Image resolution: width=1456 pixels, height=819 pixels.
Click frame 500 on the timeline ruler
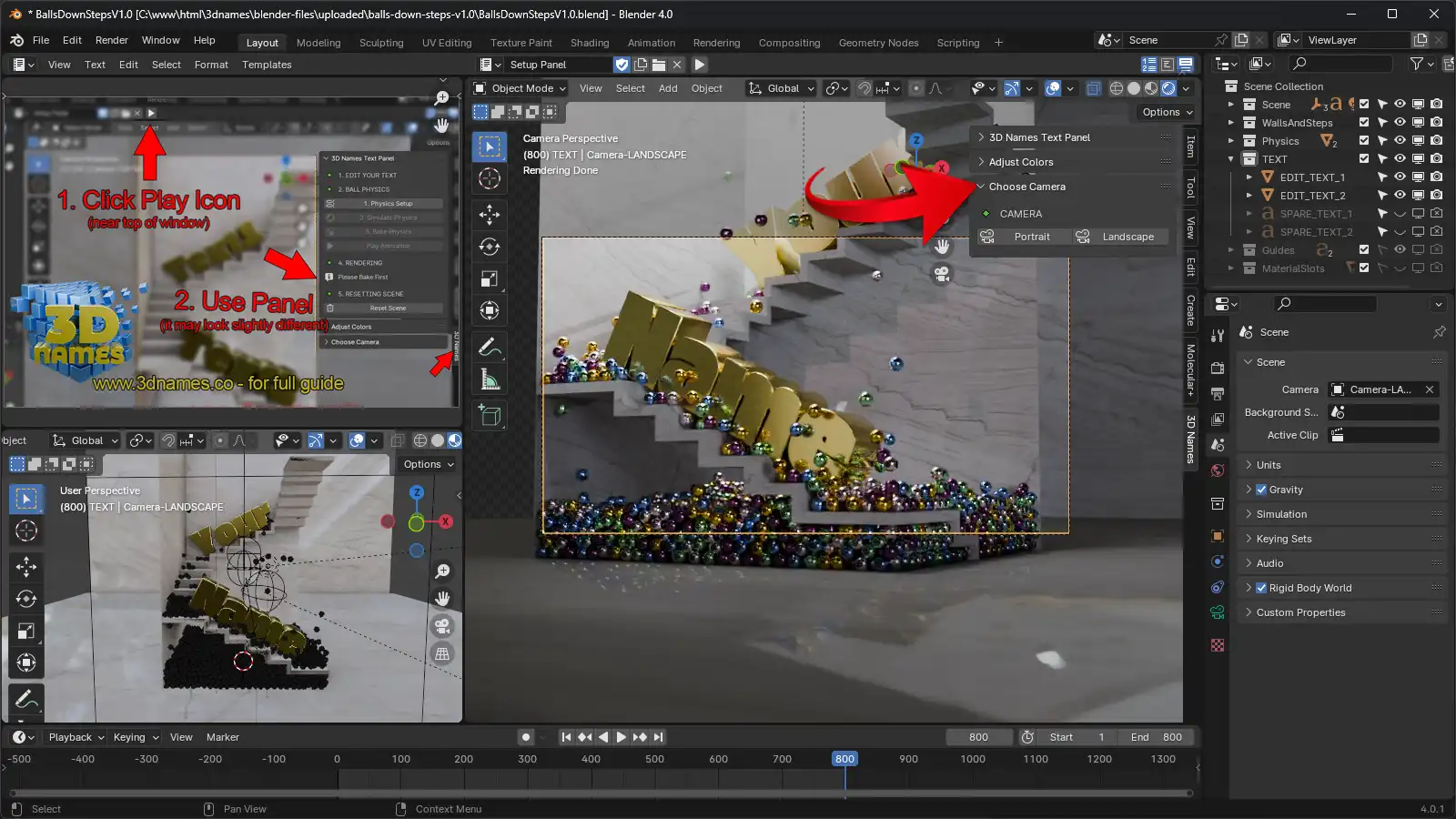point(655,759)
